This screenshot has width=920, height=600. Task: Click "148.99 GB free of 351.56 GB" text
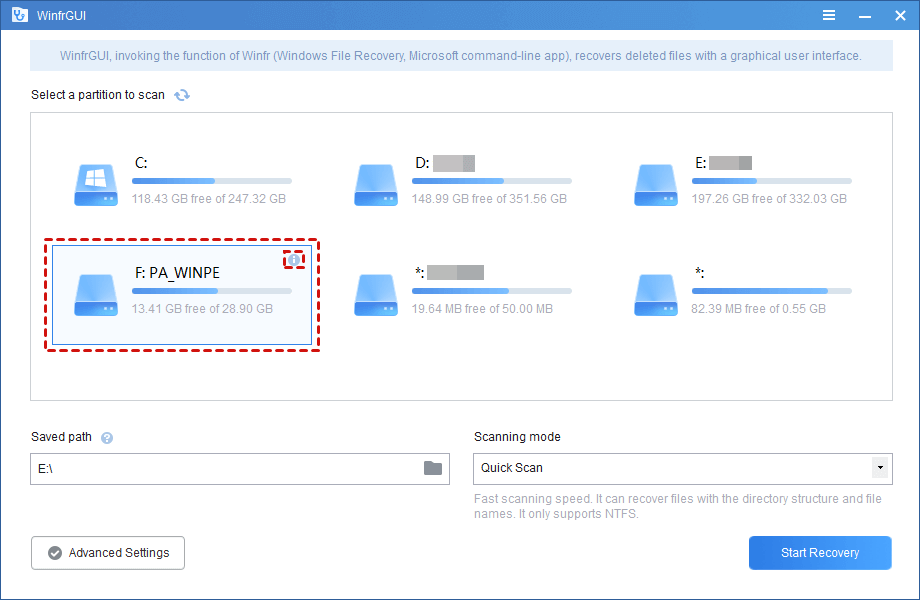pyautogui.click(x=489, y=199)
